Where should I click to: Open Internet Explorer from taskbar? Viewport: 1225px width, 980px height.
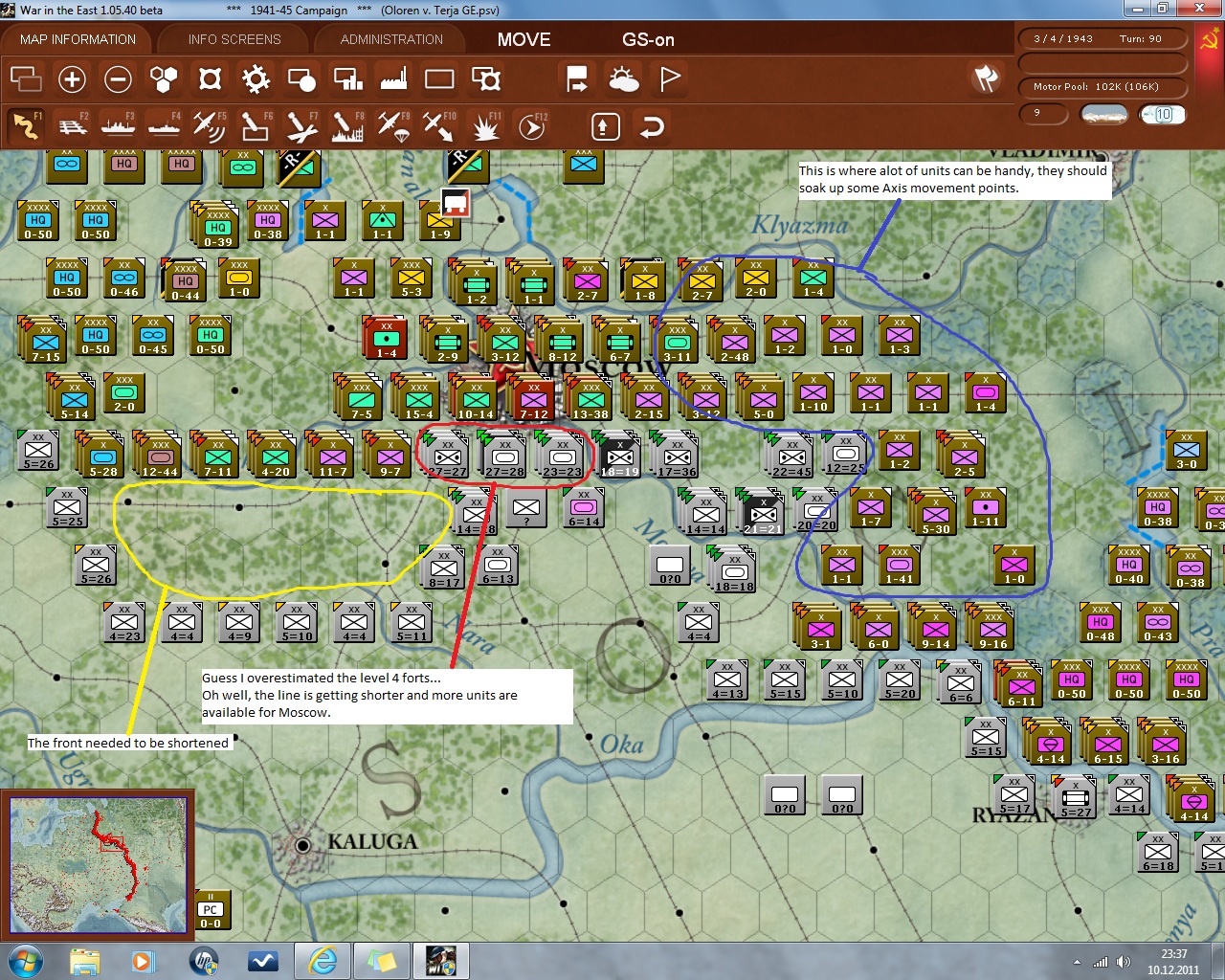[323, 961]
